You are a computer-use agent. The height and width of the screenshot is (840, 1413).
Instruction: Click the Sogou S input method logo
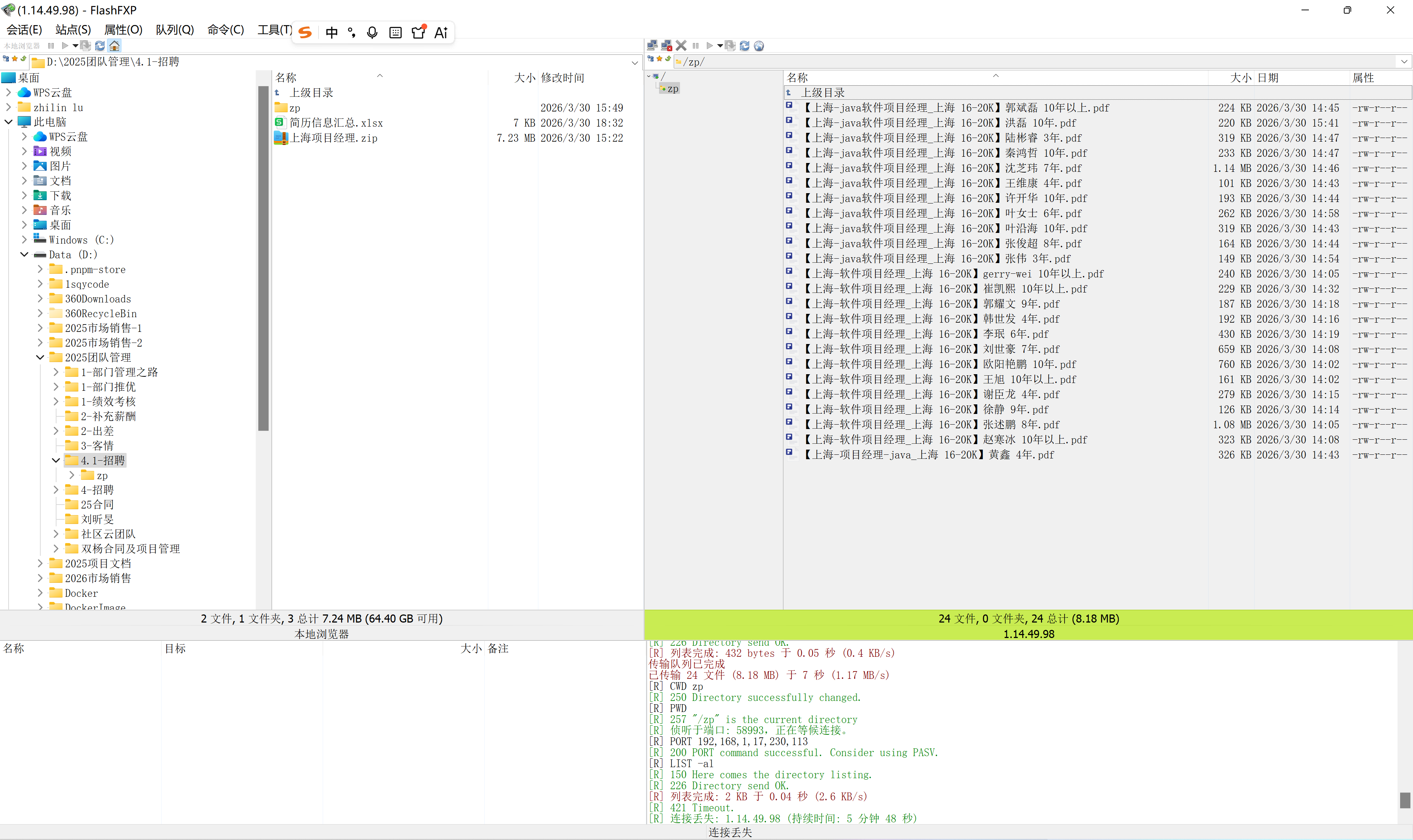tap(305, 32)
